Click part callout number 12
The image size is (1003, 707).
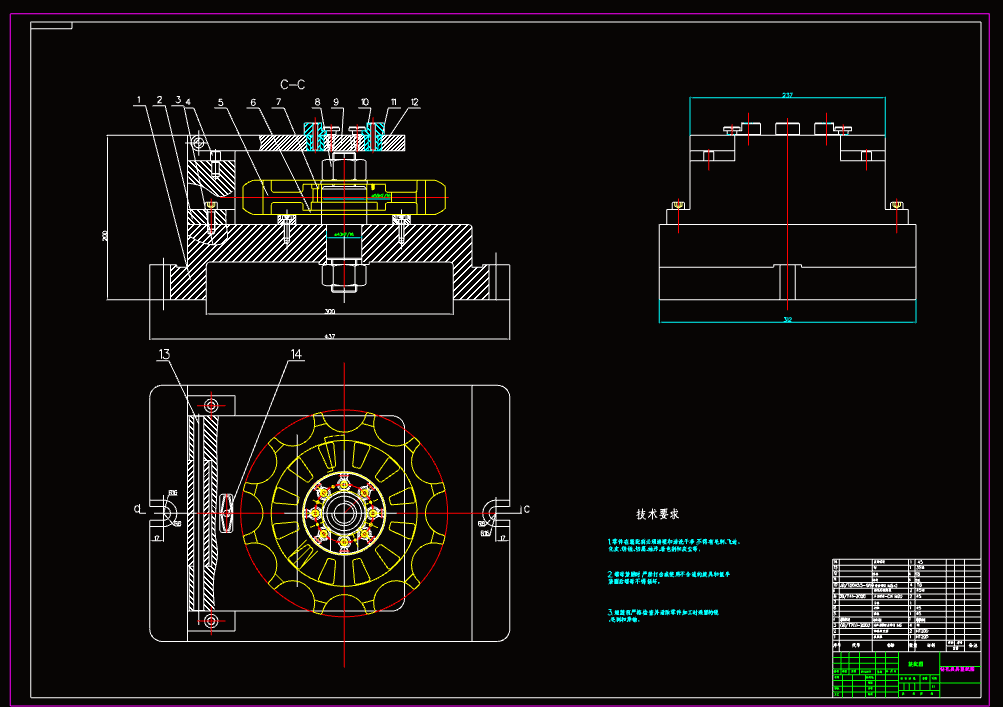coord(415,102)
